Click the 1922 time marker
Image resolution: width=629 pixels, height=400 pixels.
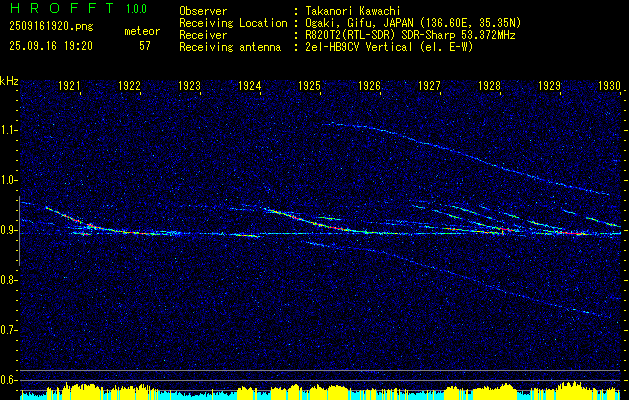pos(130,85)
